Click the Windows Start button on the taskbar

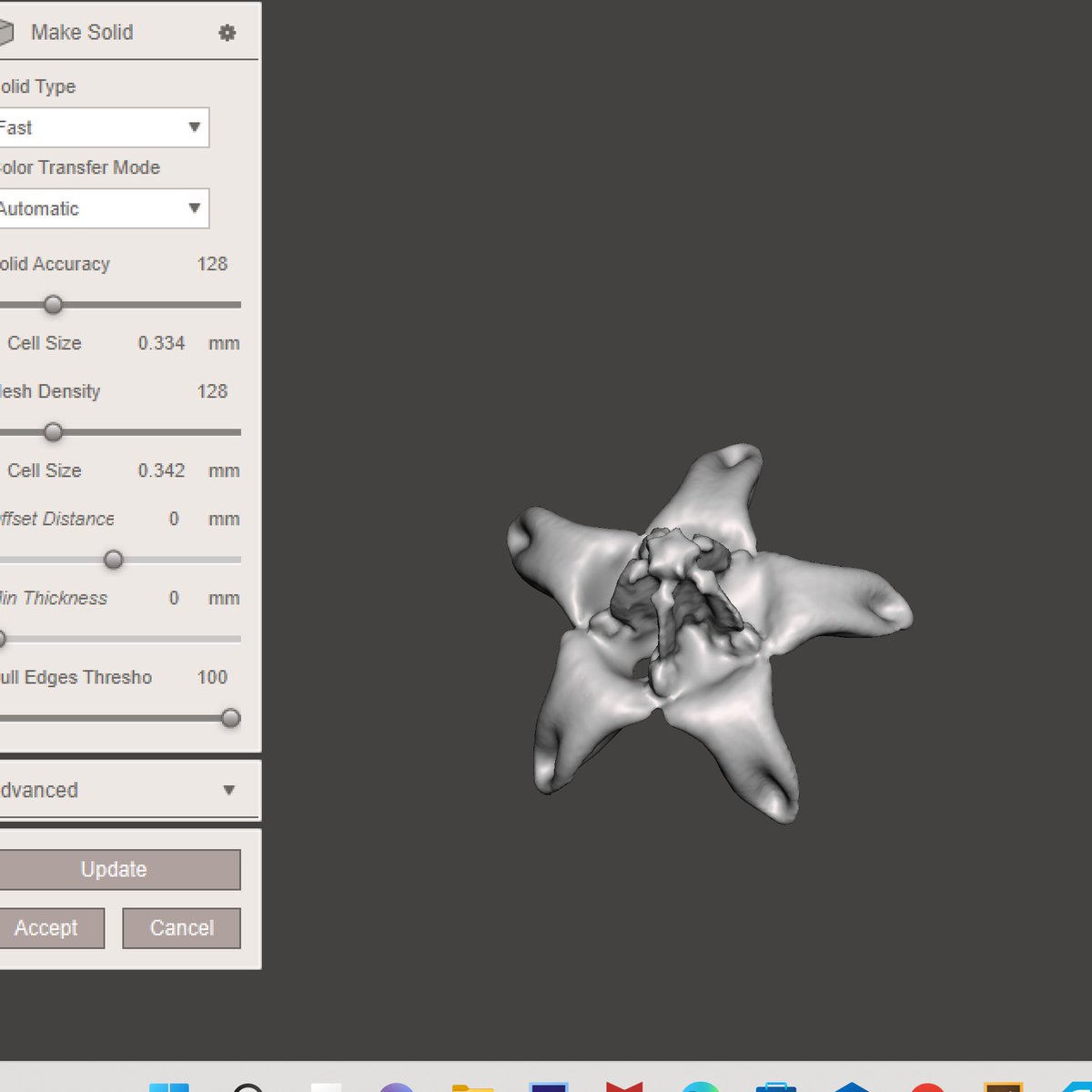click(x=167, y=1089)
